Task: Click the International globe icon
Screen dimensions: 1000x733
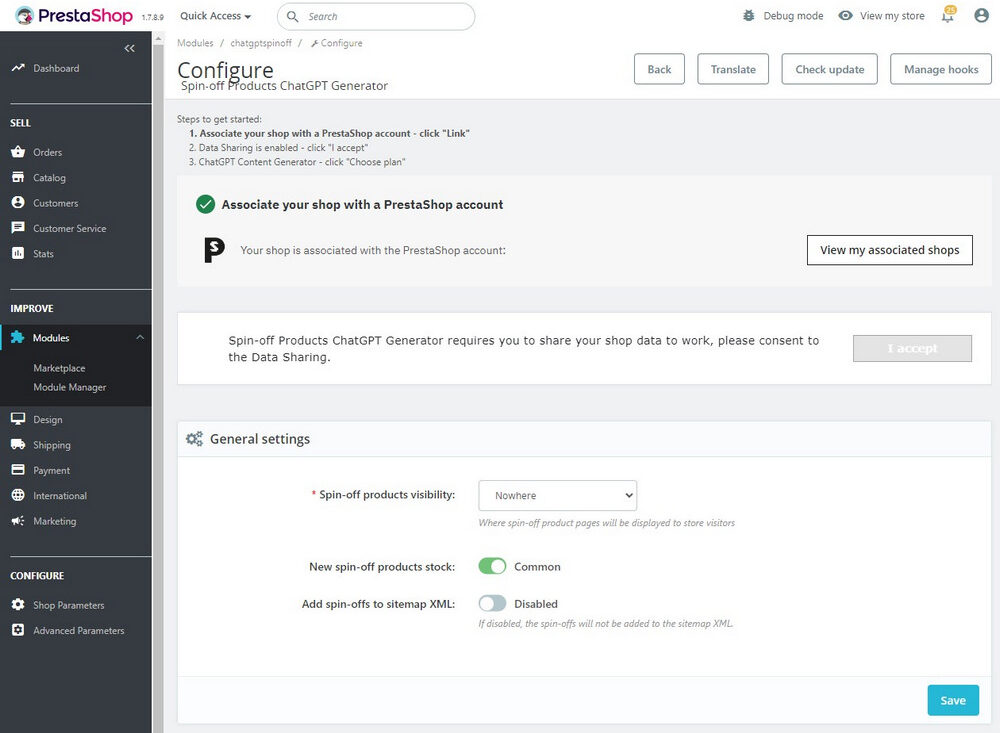Action: click(x=18, y=495)
